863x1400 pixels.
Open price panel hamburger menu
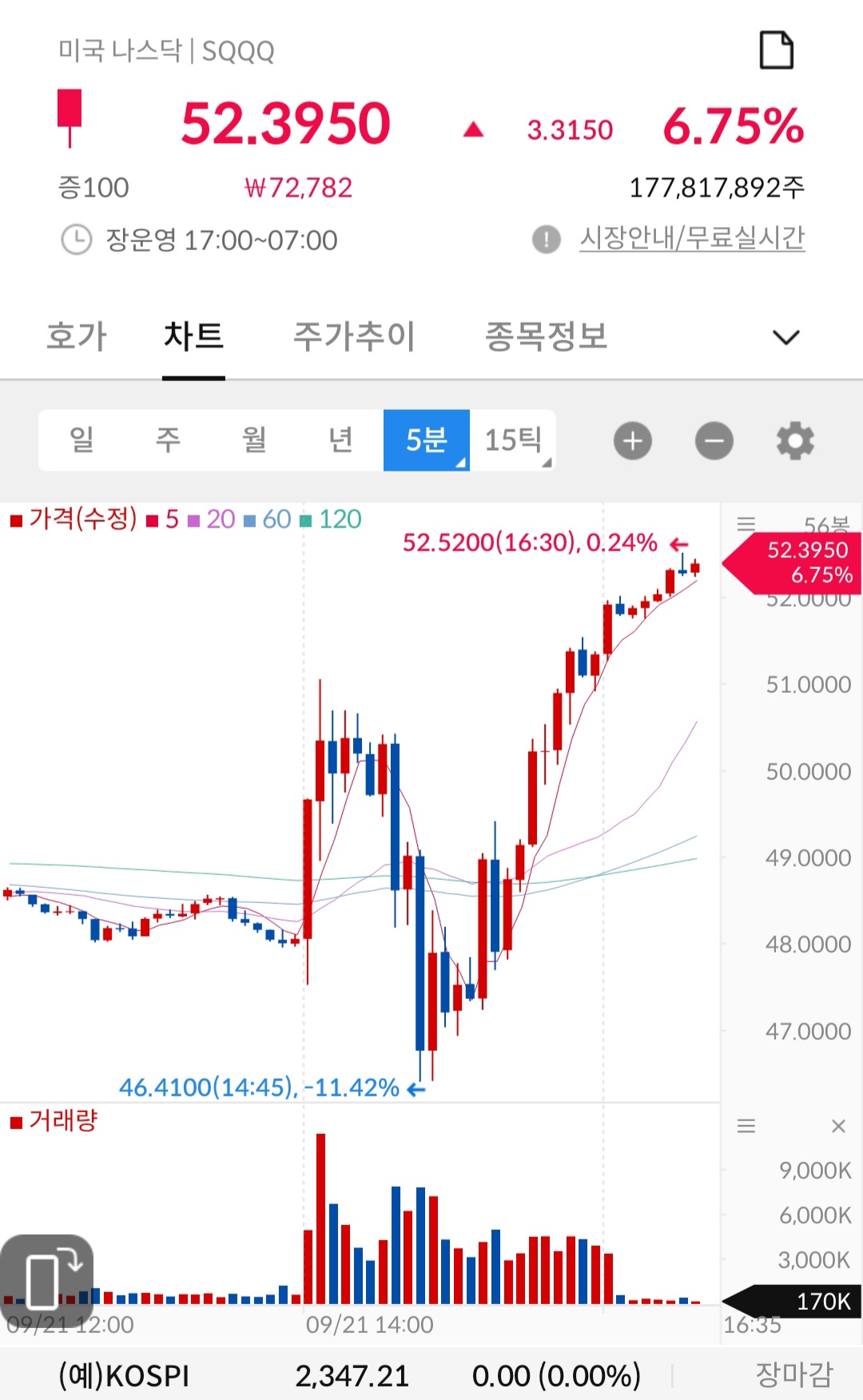click(746, 524)
